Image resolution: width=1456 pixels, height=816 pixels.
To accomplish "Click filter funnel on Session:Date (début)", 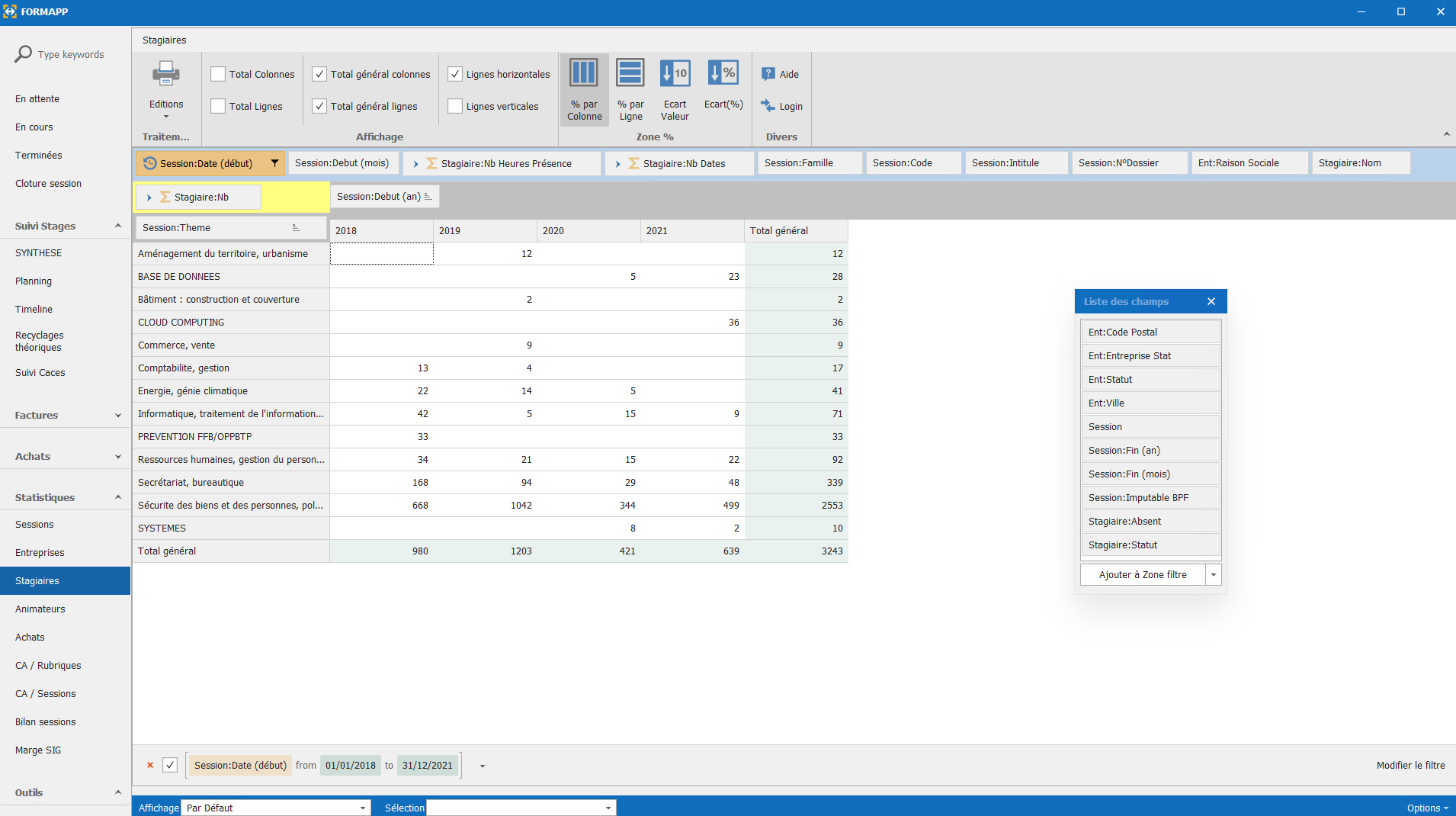I will coord(274,163).
